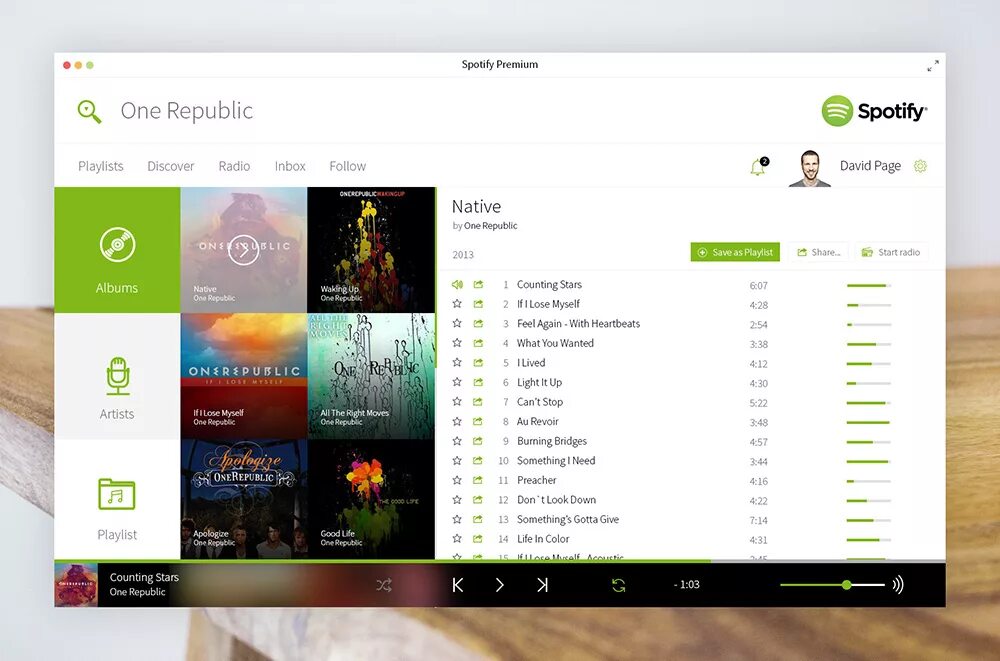The height and width of the screenshot is (661, 1000).
Task: Star the track Preacher
Action: tap(457, 480)
